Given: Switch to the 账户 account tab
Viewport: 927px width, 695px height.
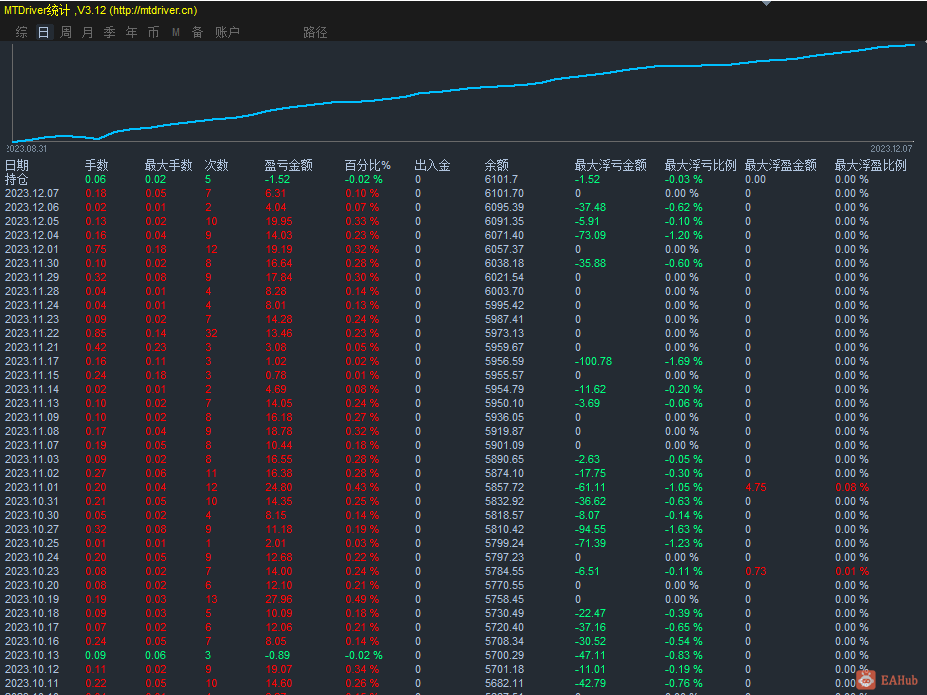Looking at the screenshot, I should tap(227, 32).
